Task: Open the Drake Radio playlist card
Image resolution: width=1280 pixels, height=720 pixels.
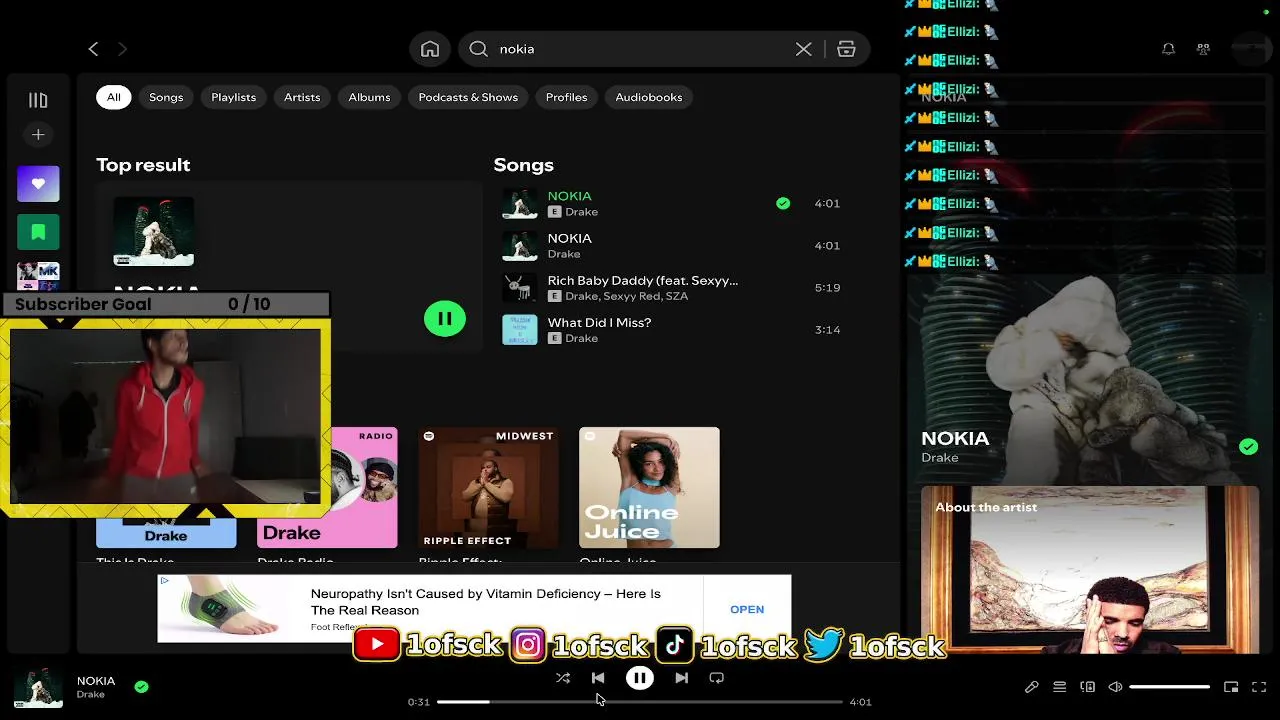Action: [x=327, y=488]
